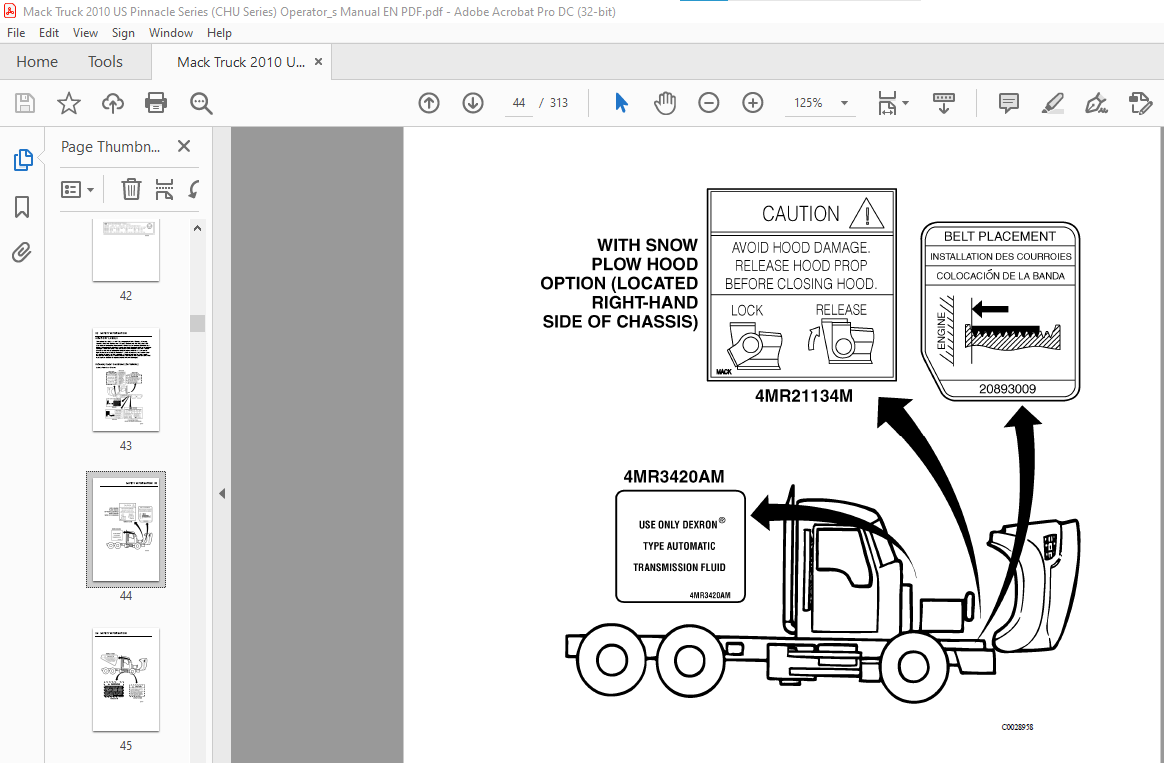Open the Attachments paperclip panel
This screenshot has width=1164, height=763.
[x=22, y=253]
